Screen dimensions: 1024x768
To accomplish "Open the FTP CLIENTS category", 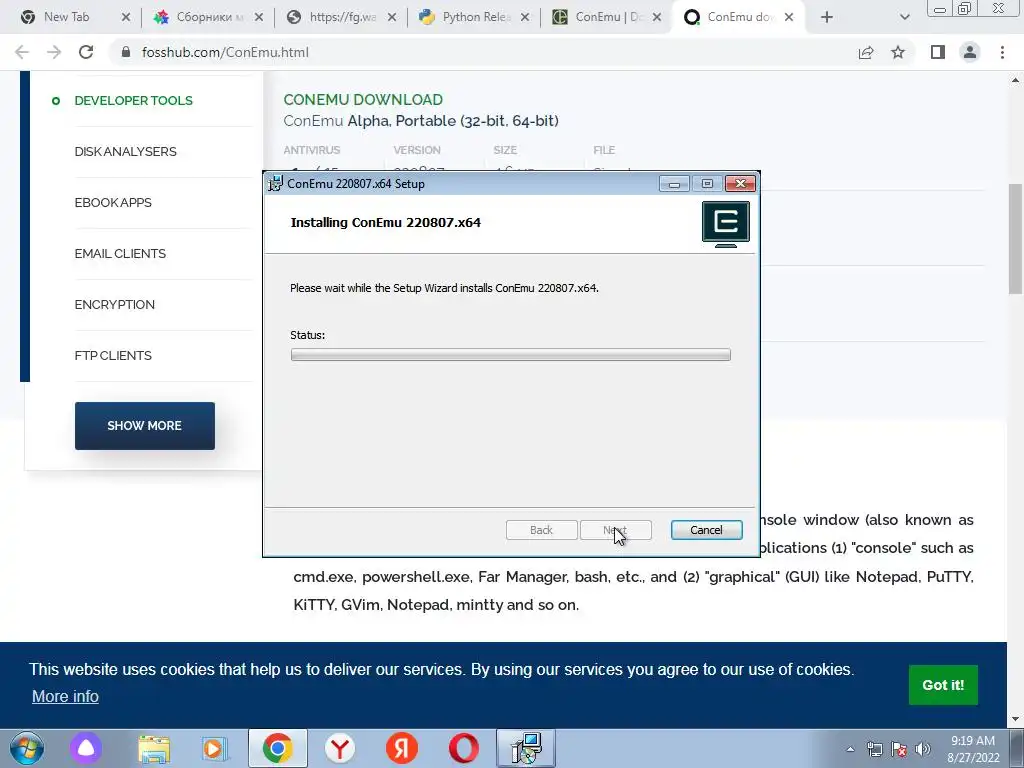I will coord(113,355).
